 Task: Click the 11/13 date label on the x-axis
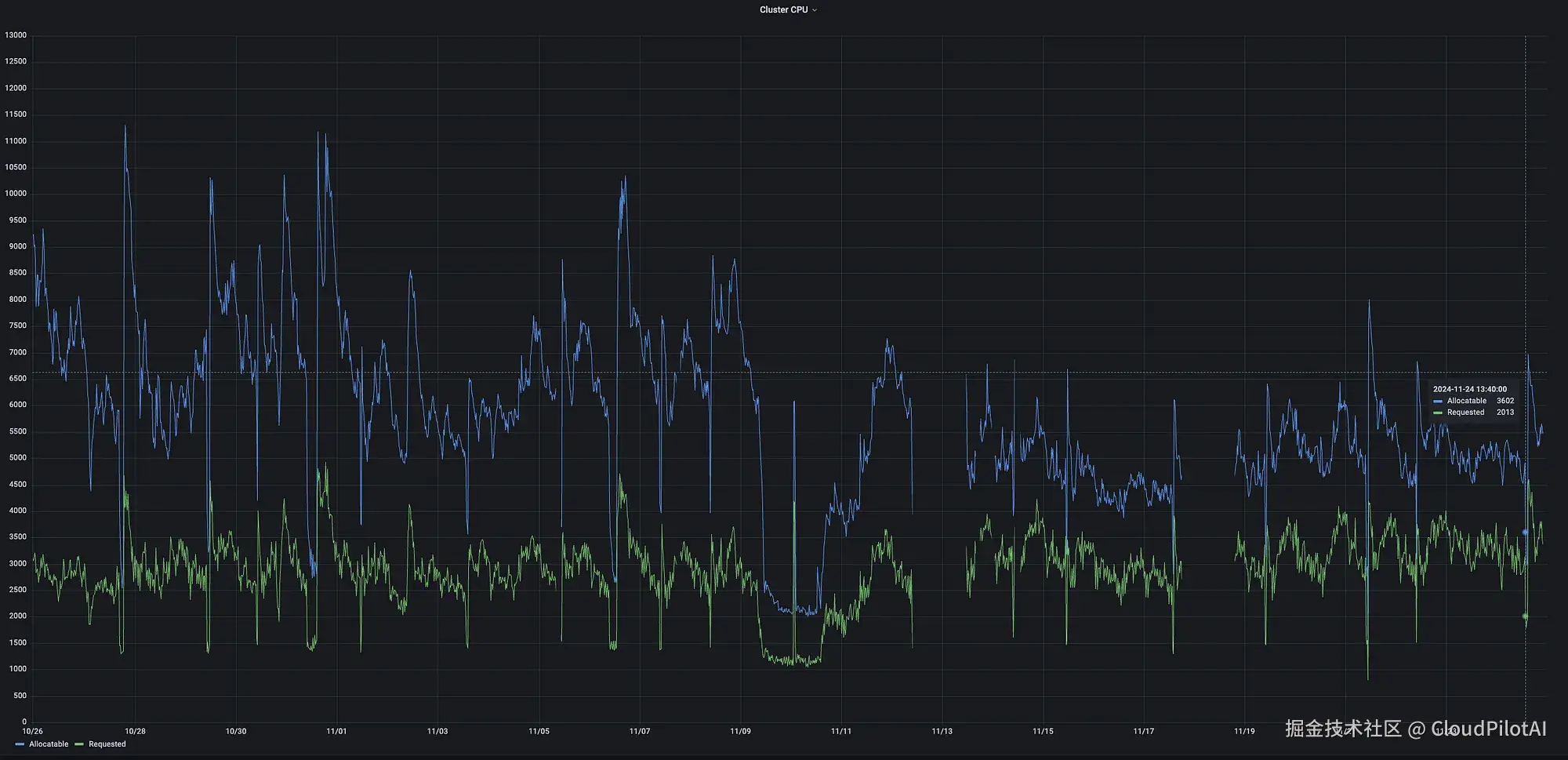click(942, 731)
